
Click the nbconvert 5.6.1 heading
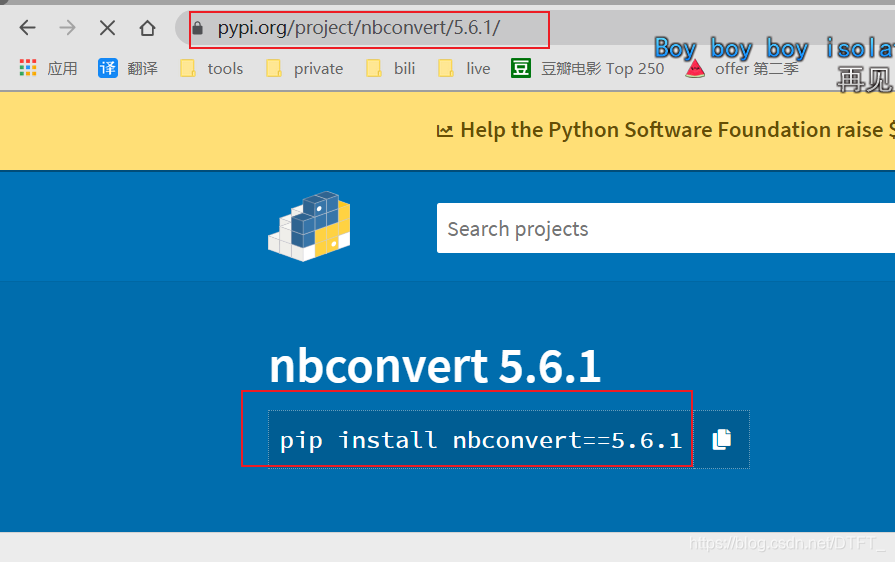tap(435, 366)
